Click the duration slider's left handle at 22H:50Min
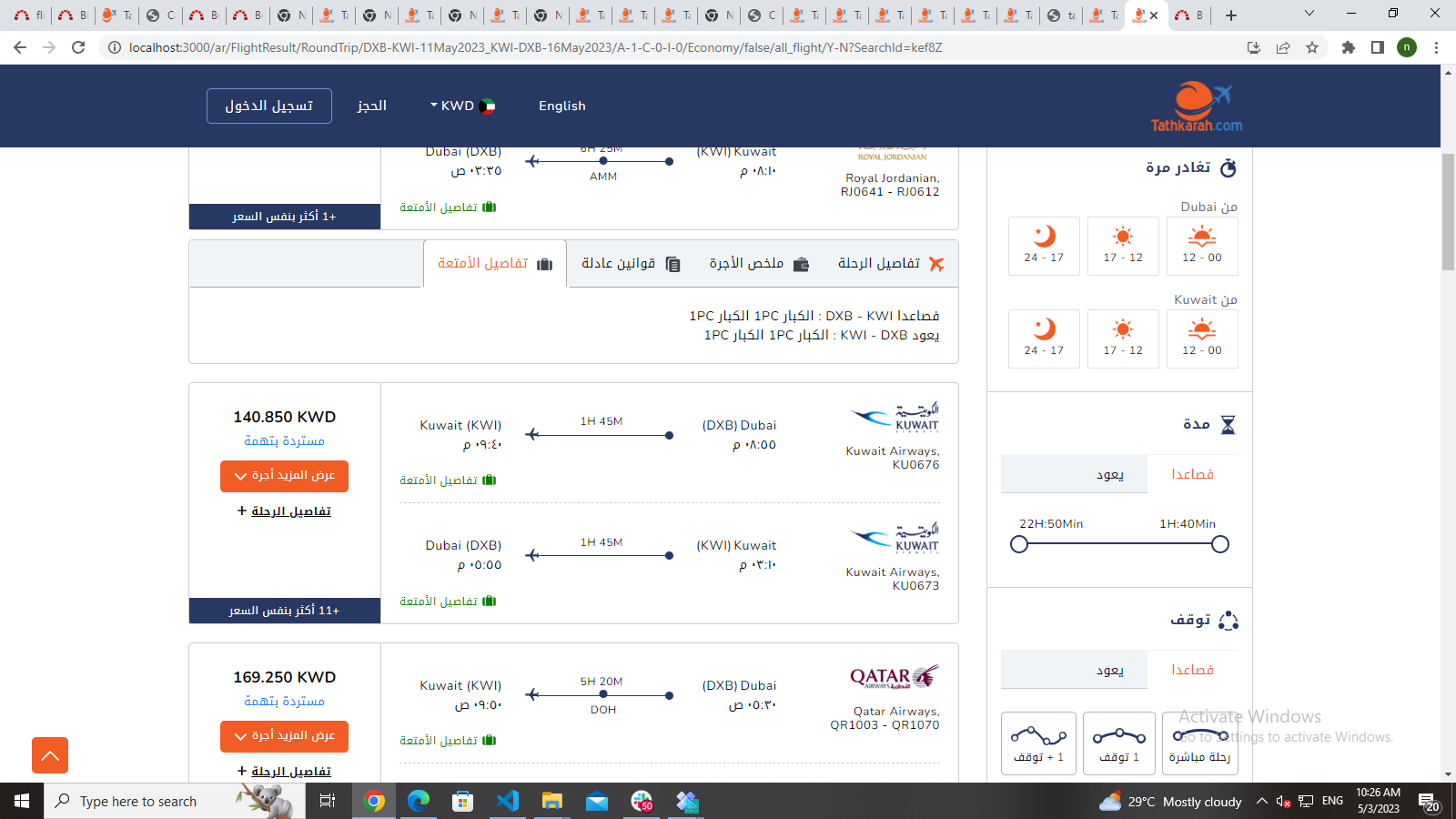The width and height of the screenshot is (1456, 819). (x=1019, y=544)
